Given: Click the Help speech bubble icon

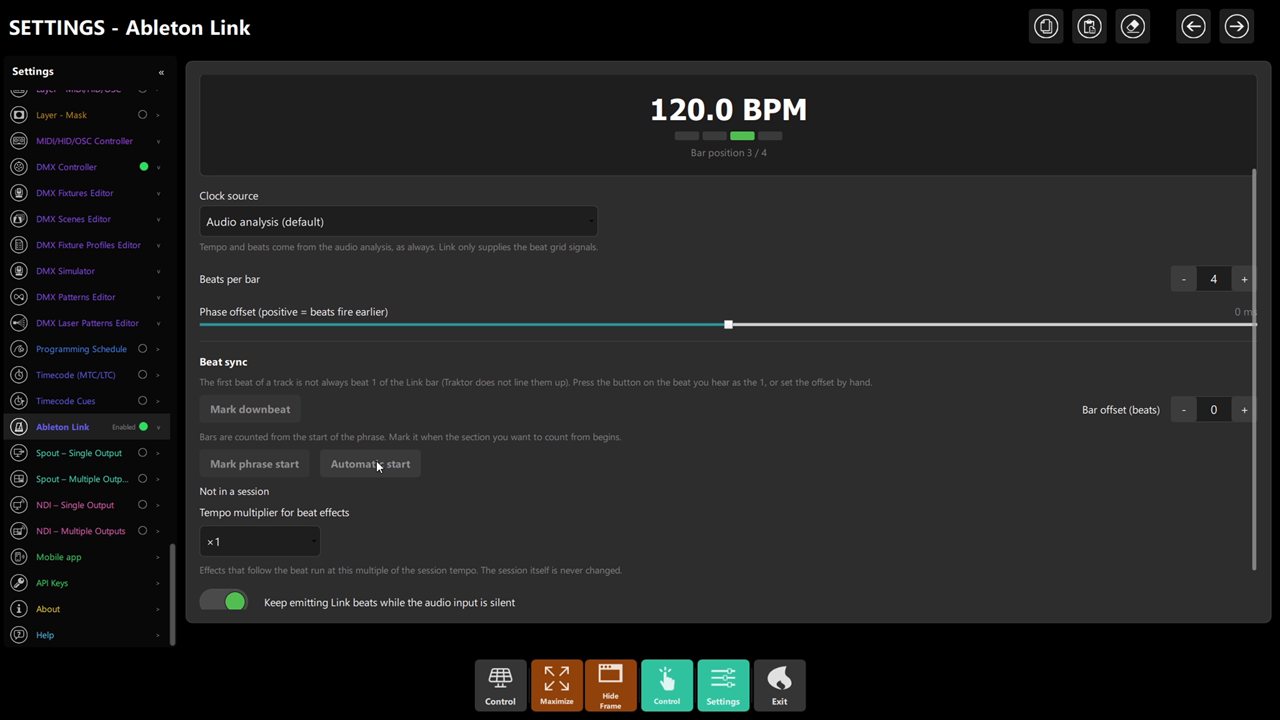Looking at the screenshot, I should [x=18, y=635].
